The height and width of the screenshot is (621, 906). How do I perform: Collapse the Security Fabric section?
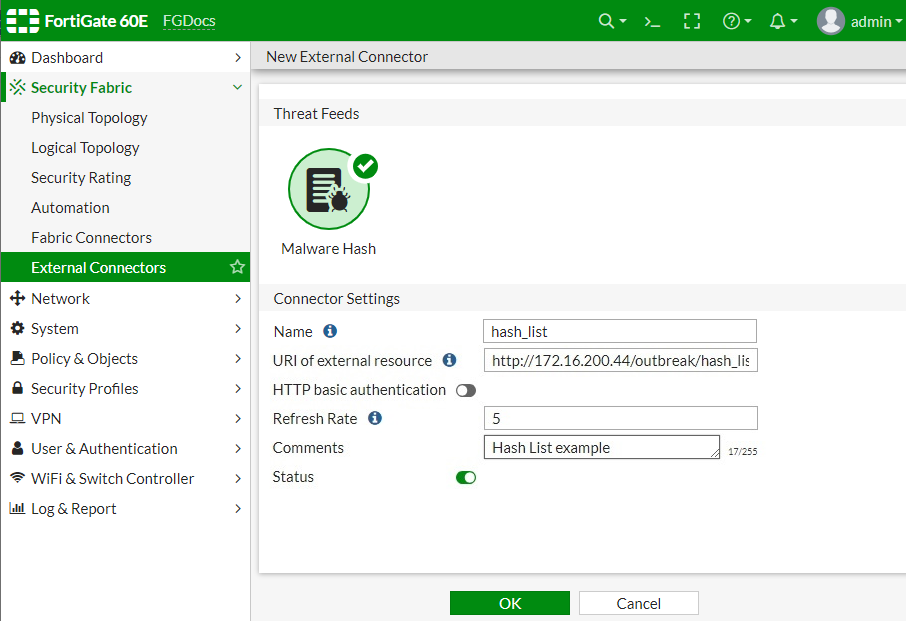[237, 87]
